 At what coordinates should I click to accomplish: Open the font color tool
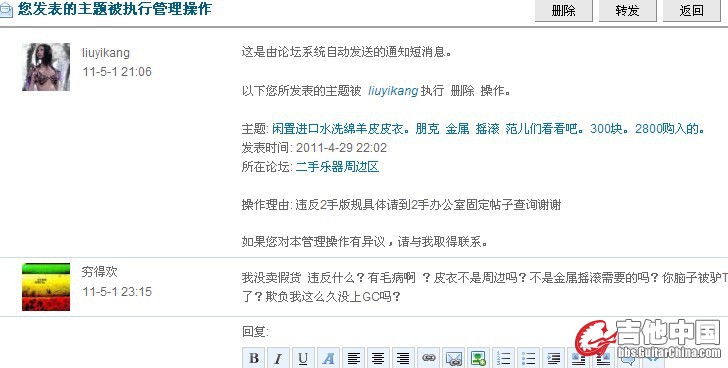328,358
